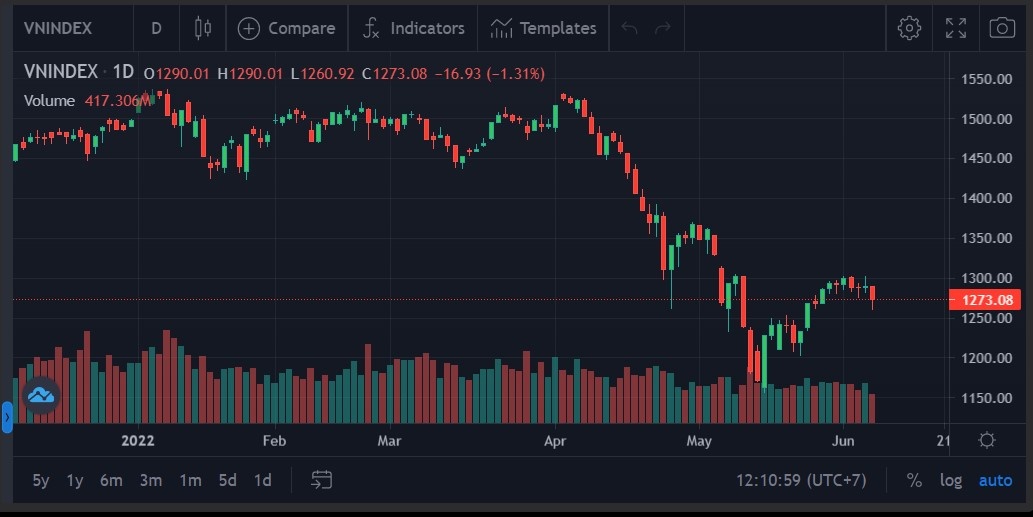The width and height of the screenshot is (1033, 517).
Task: Click the Apr label on time axis
Action: [x=555, y=441]
